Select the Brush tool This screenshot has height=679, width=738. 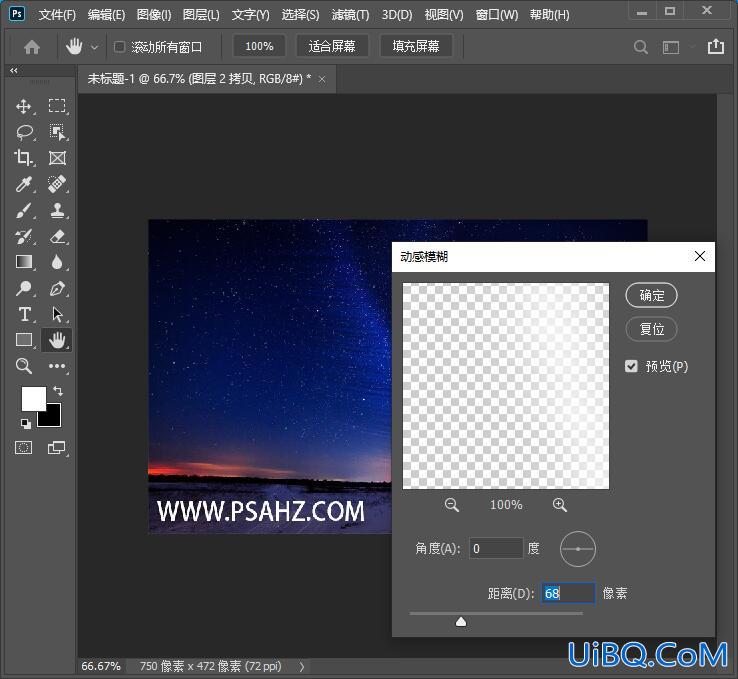[x=24, y=210]
